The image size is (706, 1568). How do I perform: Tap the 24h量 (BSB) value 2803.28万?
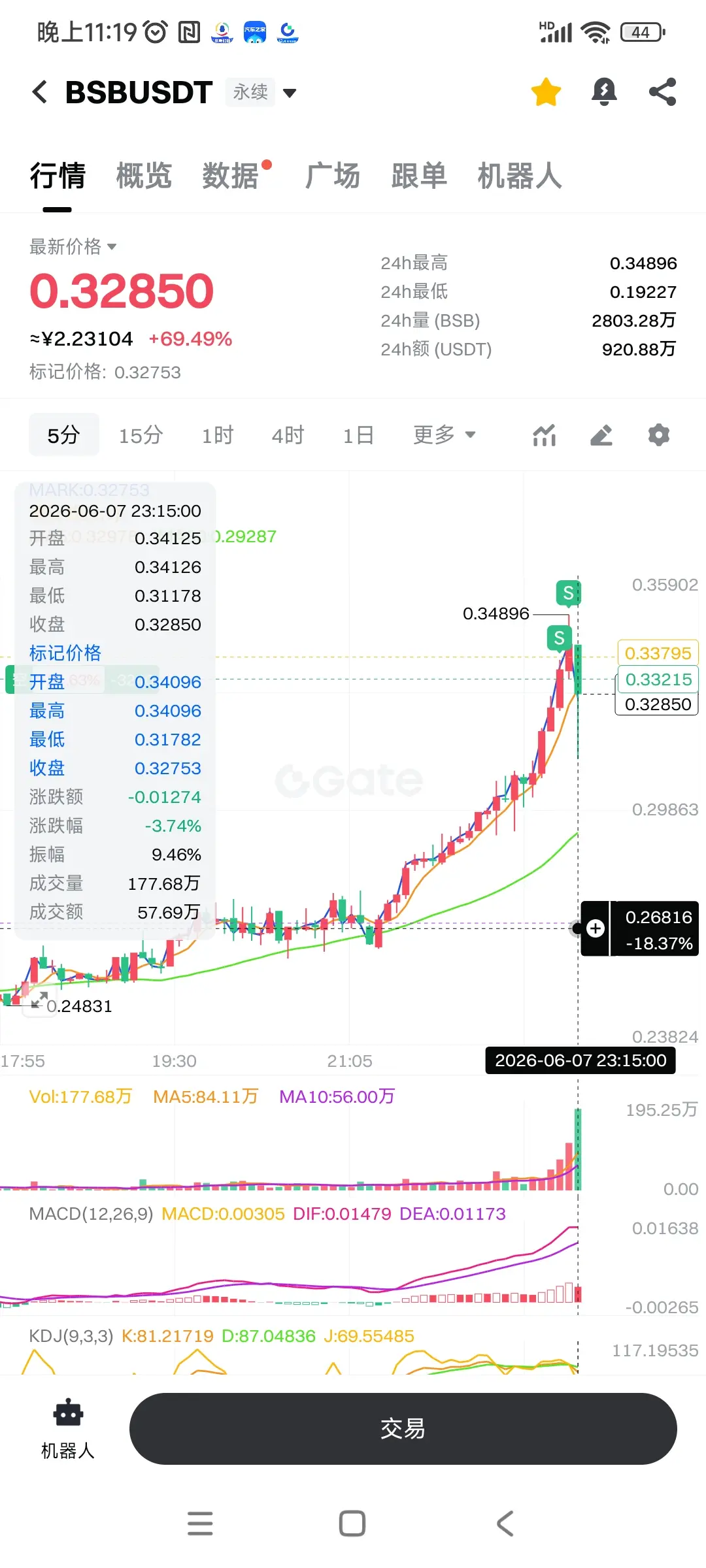634,321
